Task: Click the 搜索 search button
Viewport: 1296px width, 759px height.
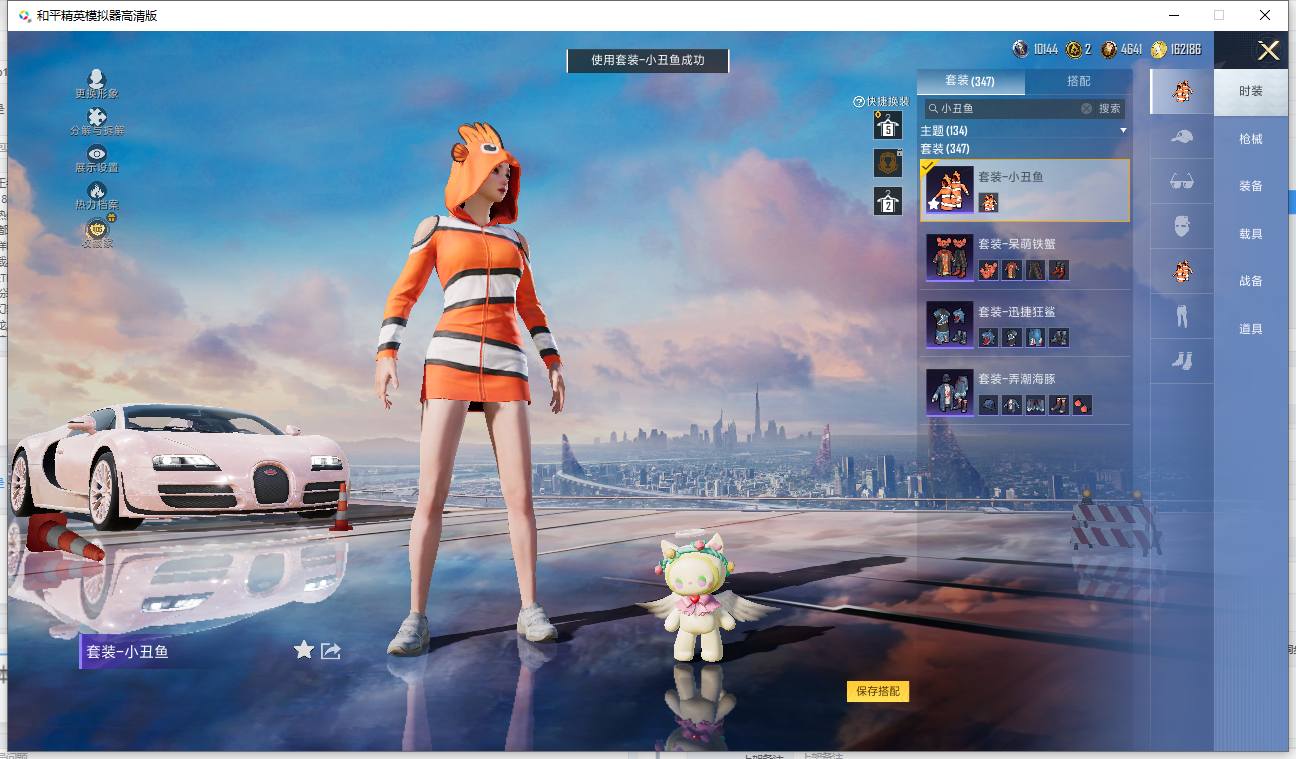Action: pos(1110,108)
